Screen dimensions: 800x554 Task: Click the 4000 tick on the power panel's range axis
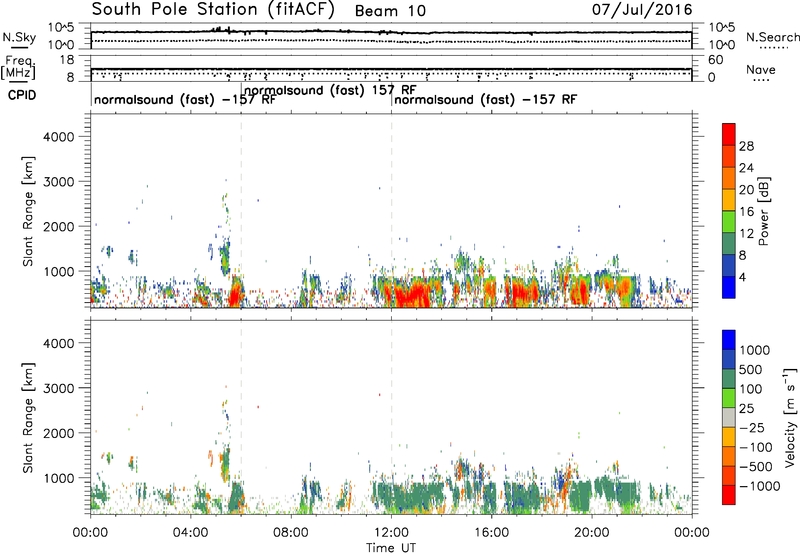pos(58,137)
